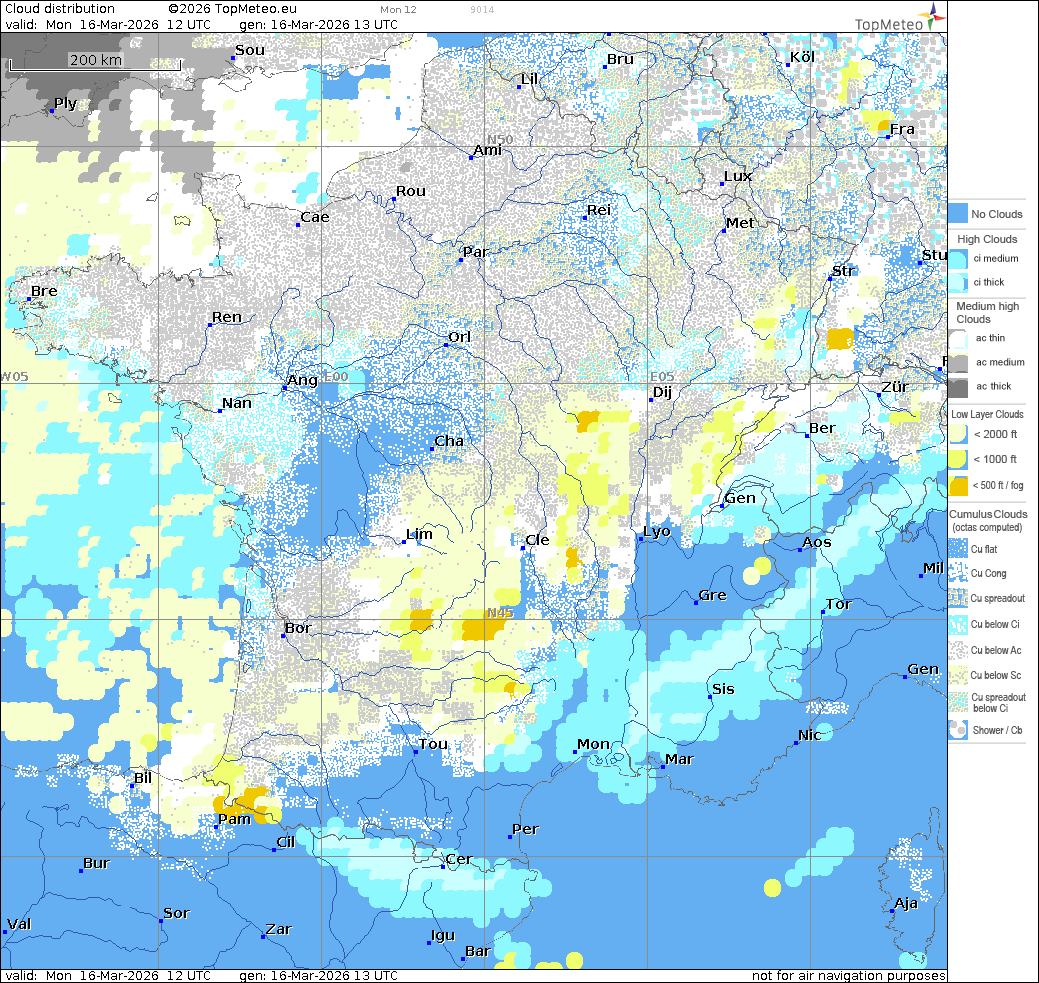Click the Cu spreadout legend icon

[957, 598]
